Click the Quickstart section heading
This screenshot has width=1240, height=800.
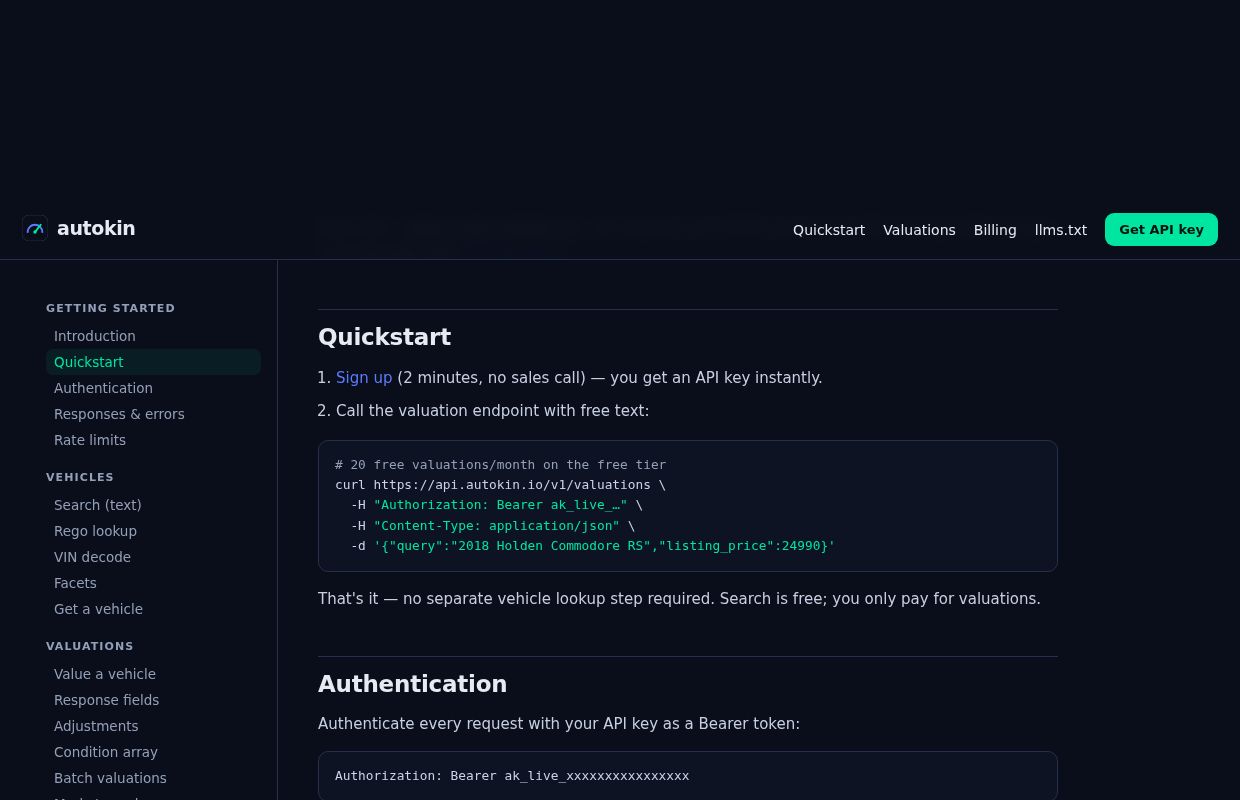[384, 337]
